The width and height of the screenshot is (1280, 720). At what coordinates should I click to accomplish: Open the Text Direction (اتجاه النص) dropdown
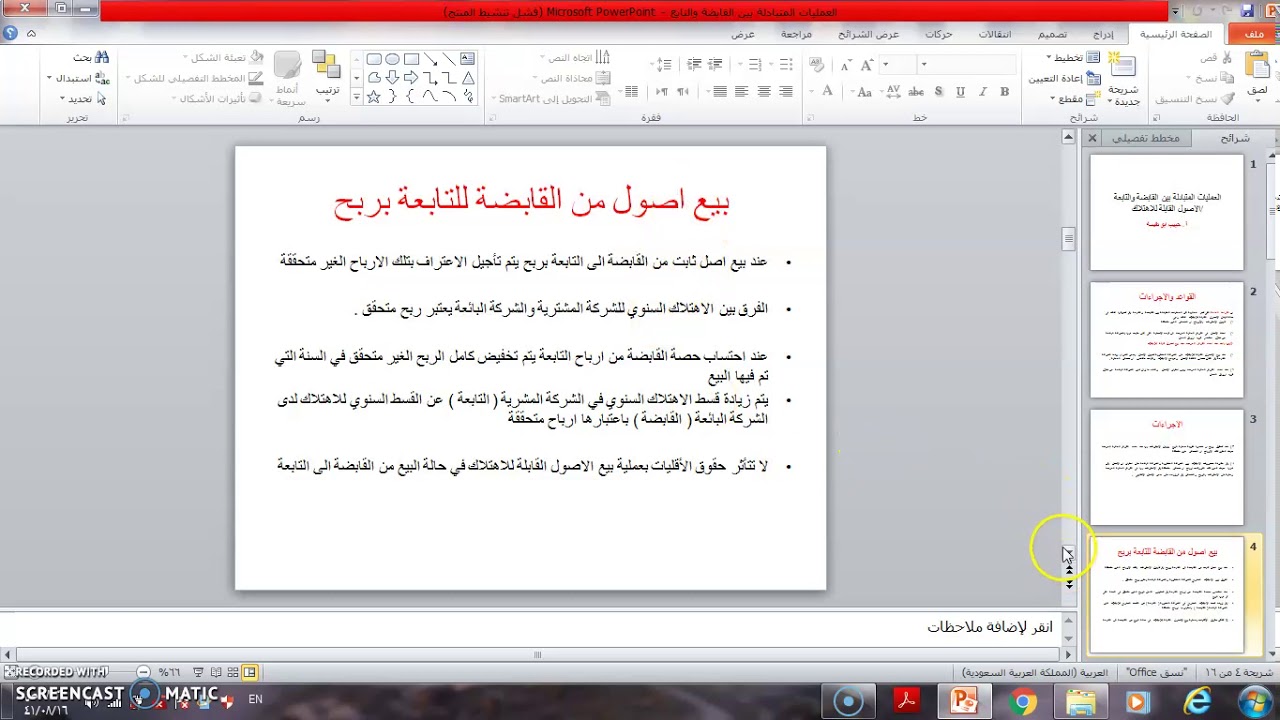(574, 58)
